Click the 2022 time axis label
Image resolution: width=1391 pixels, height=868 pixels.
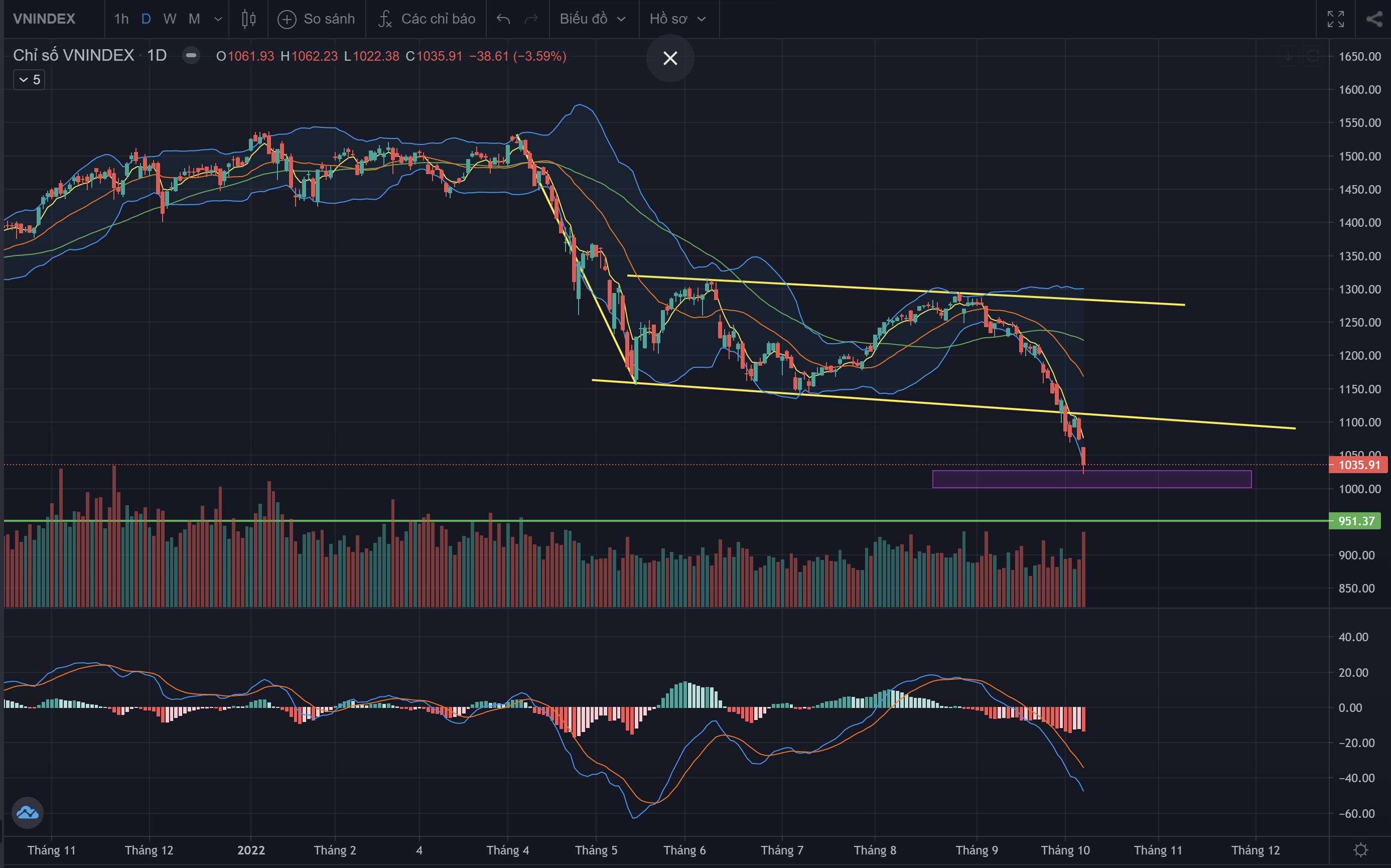(x=251, y=850)
